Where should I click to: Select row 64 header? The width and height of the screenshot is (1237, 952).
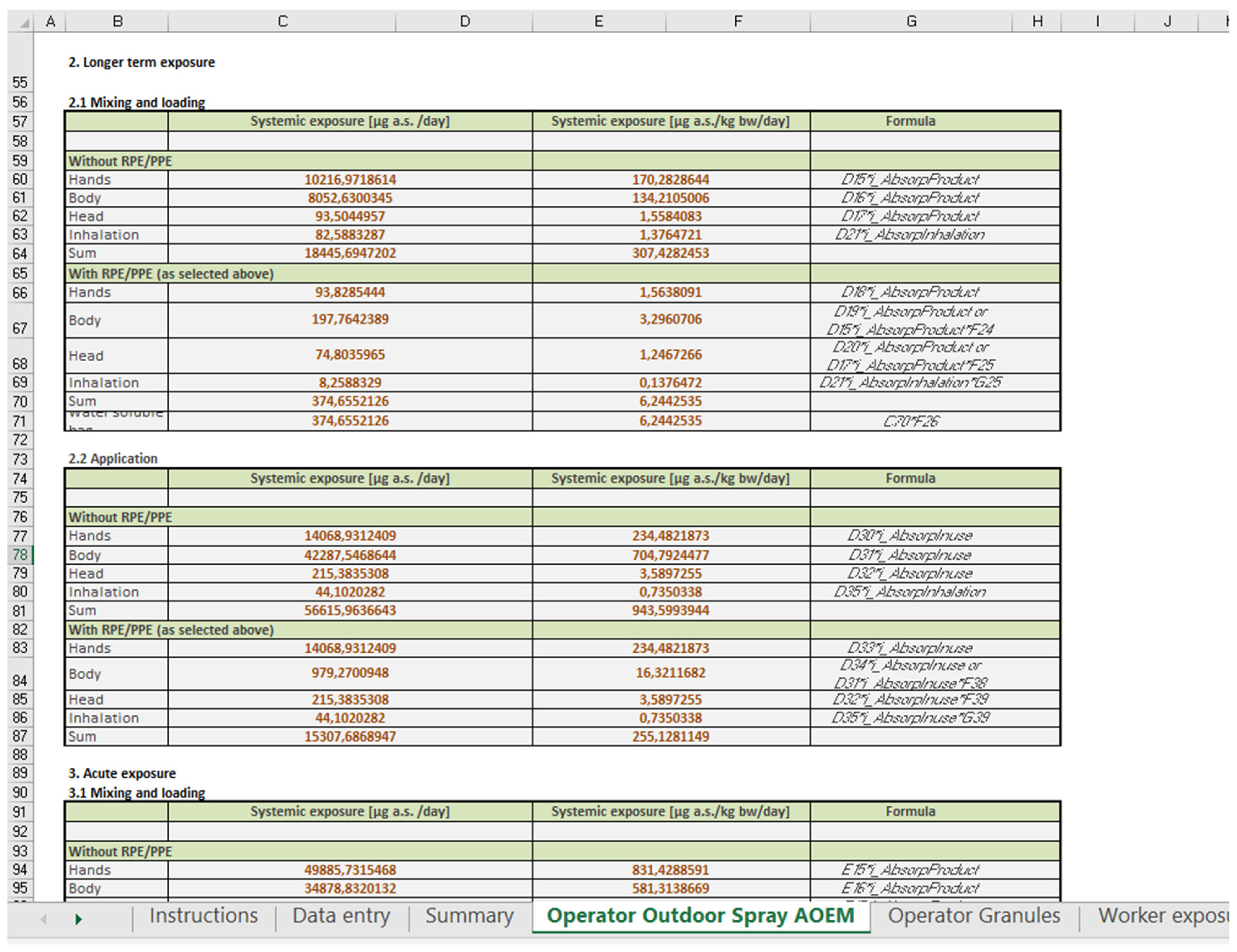click(20, 253)
